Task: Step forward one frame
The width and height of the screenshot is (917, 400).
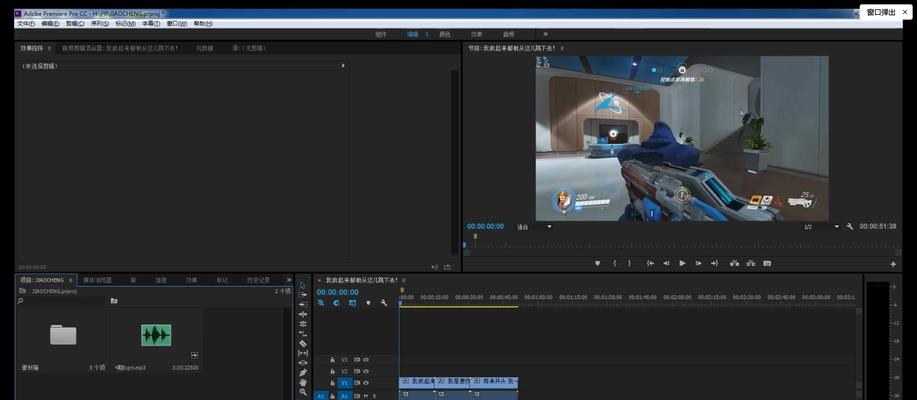Action: click(x=698, y=263)
